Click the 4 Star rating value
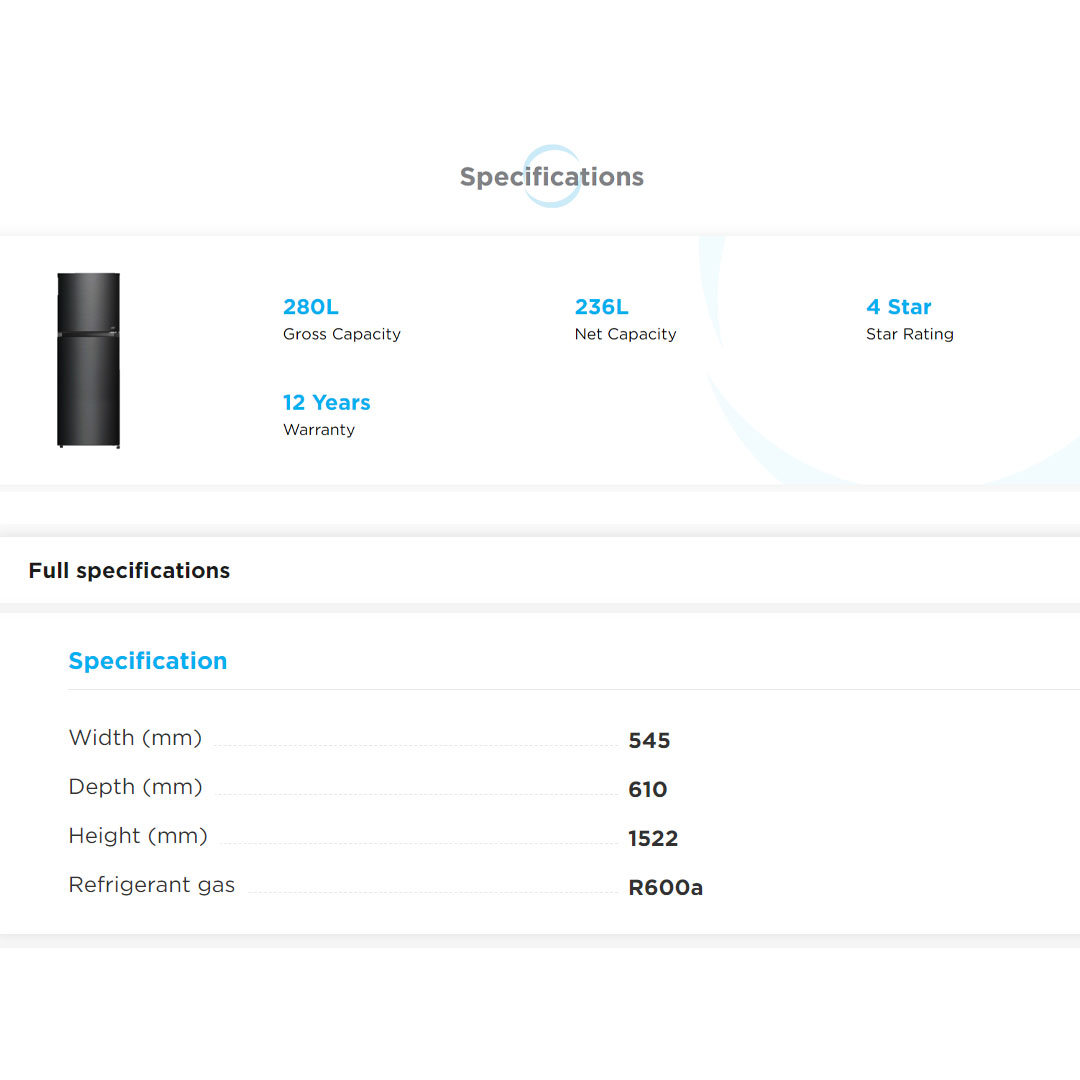 (x=898, y=307)
